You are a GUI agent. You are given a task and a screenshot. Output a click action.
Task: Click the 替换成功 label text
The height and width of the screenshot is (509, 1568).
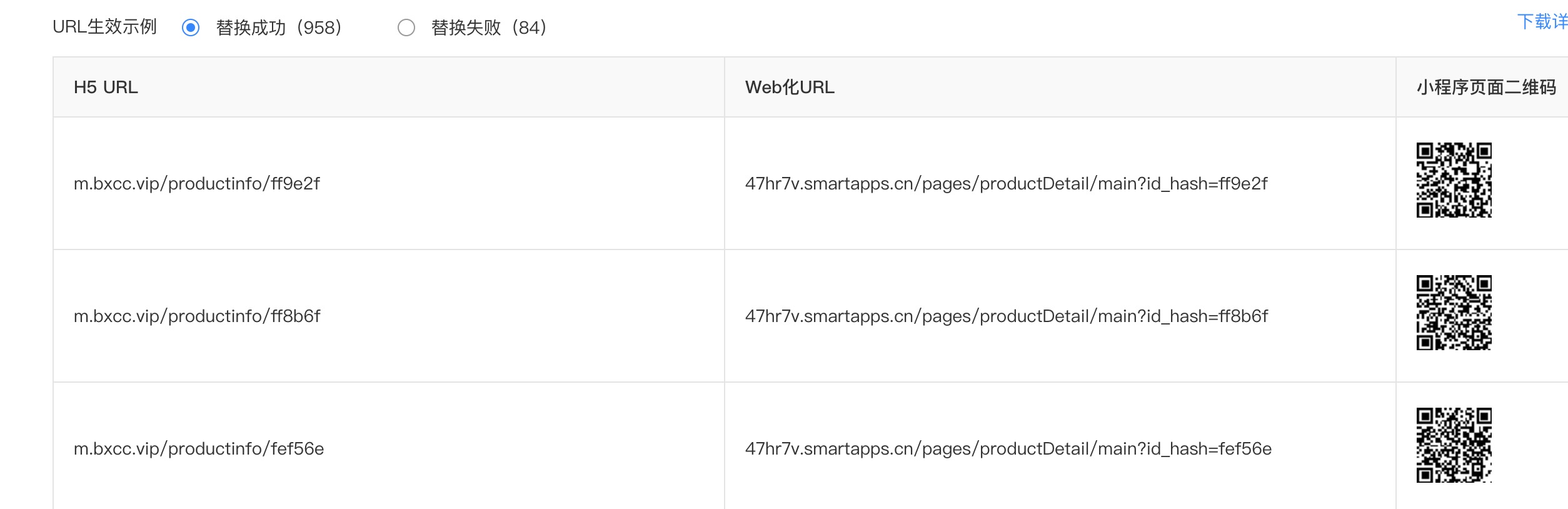point(251,28)
